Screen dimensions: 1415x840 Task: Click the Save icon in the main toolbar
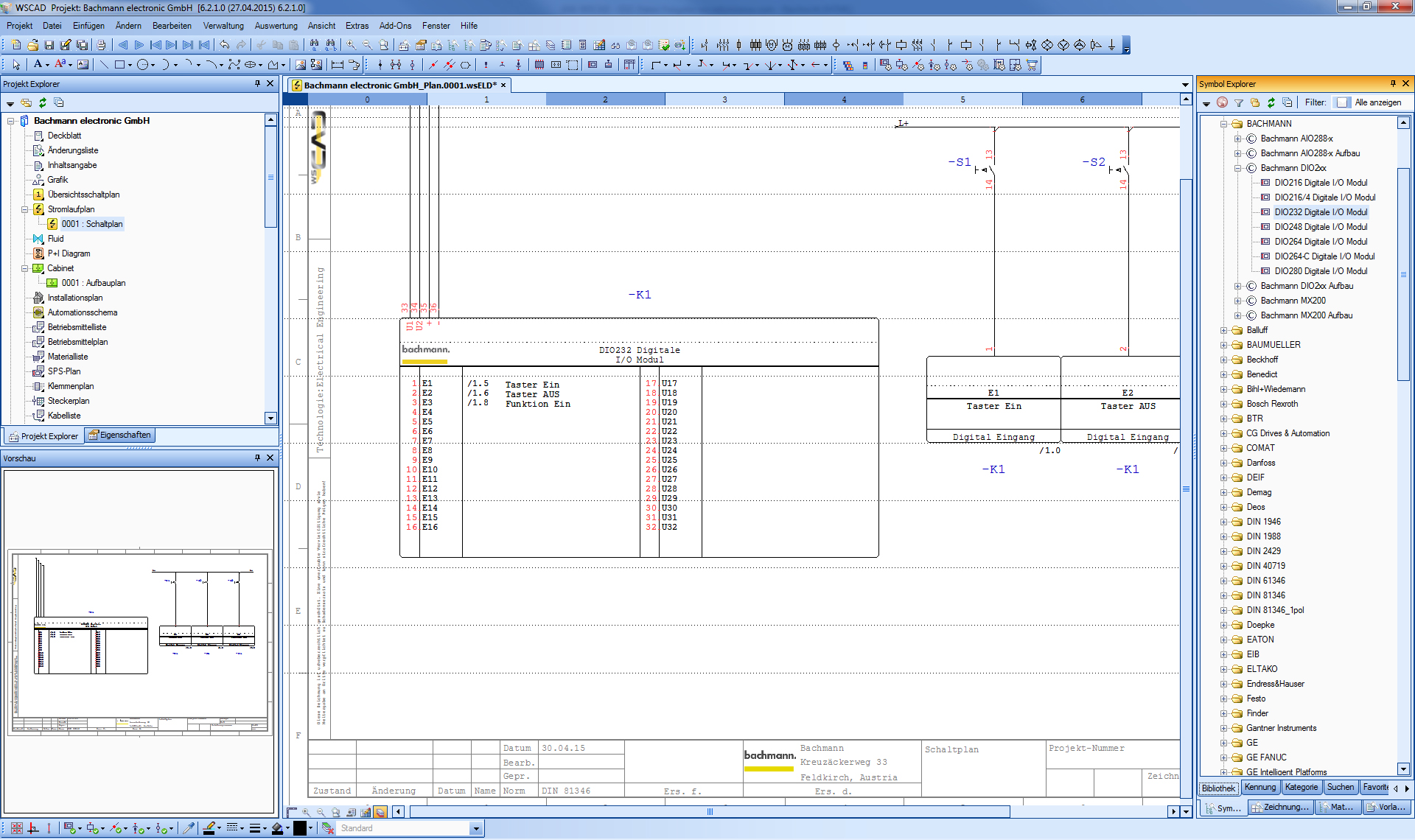pos(47,45)
